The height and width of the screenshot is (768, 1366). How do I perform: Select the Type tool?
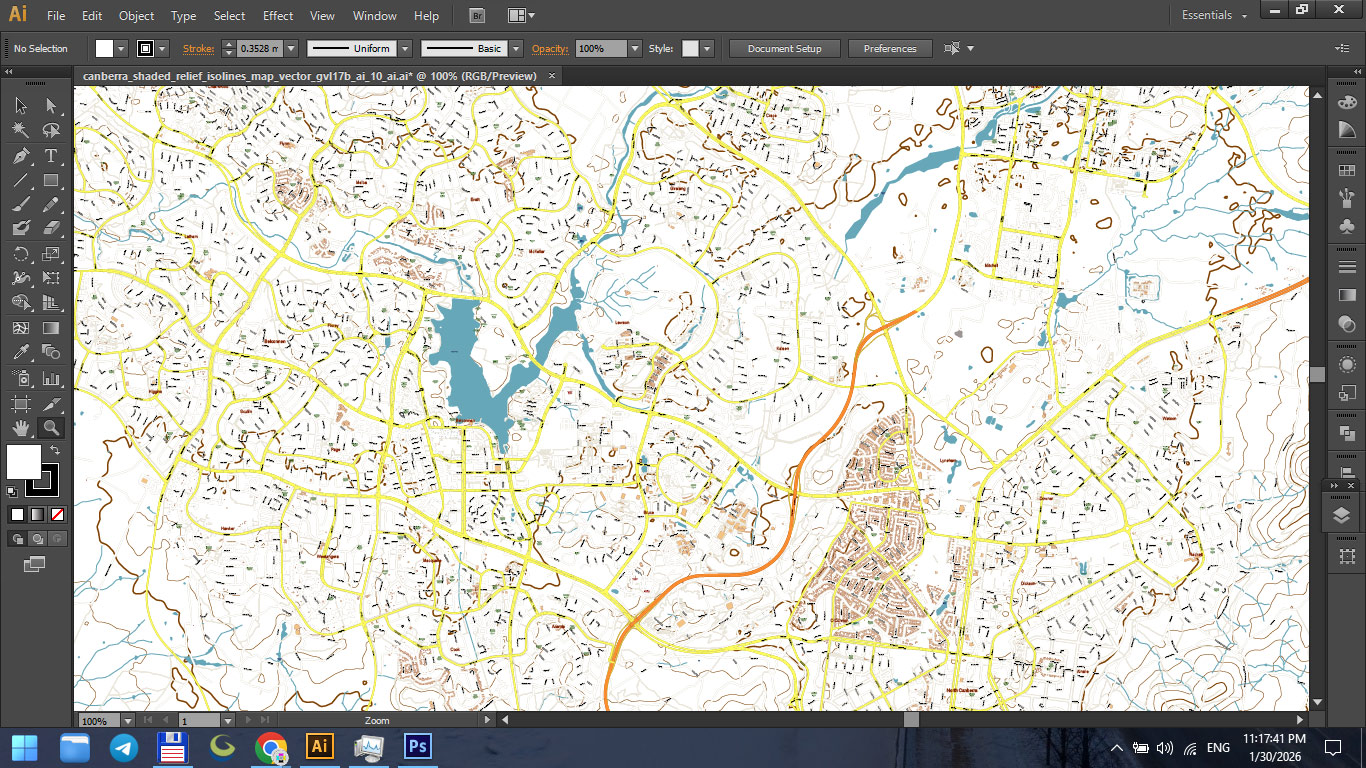pyautogui.click(x=50, y=156)
